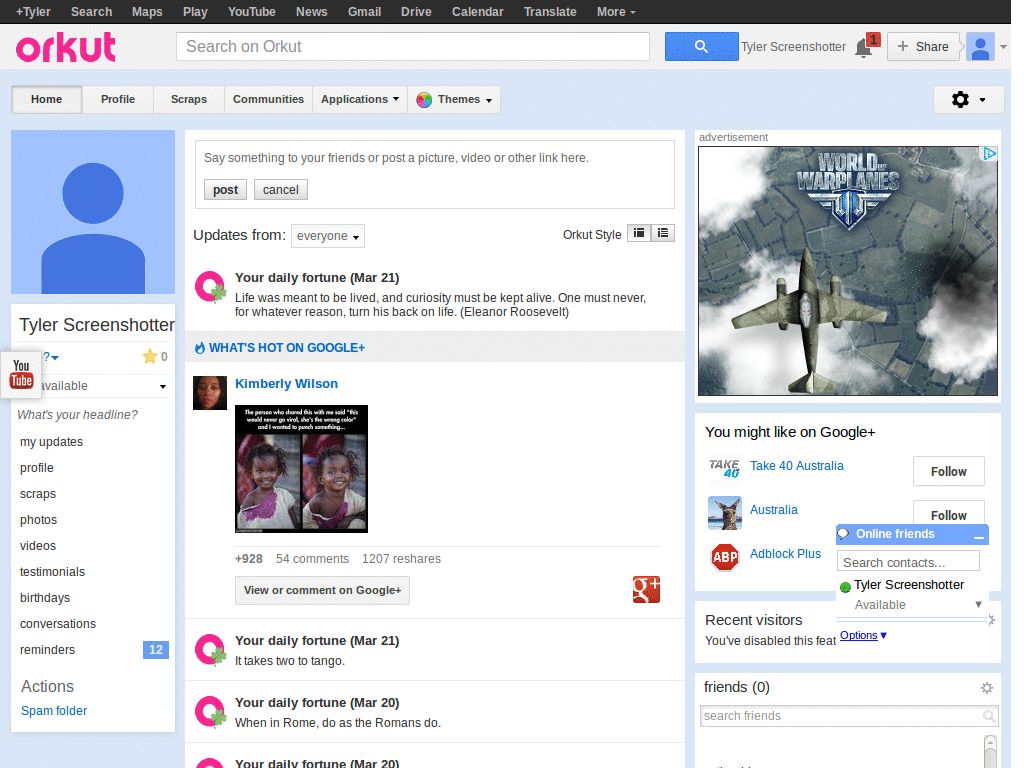Switch to the compact list Orkut Style view
The image size is (1024, 768).
click(663, 233)
